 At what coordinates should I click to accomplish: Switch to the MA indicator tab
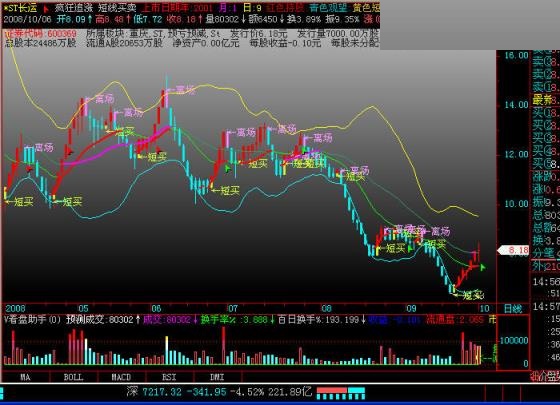click(x=25, y=377)
